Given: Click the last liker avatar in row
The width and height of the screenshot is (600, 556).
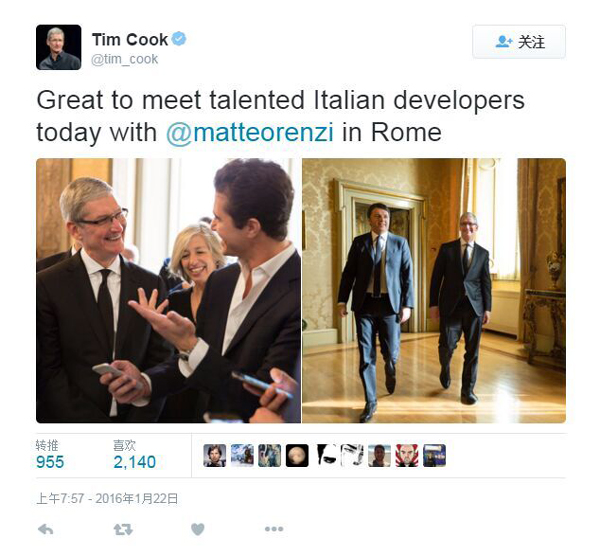Looking at the screenshot, I should 434,455.
